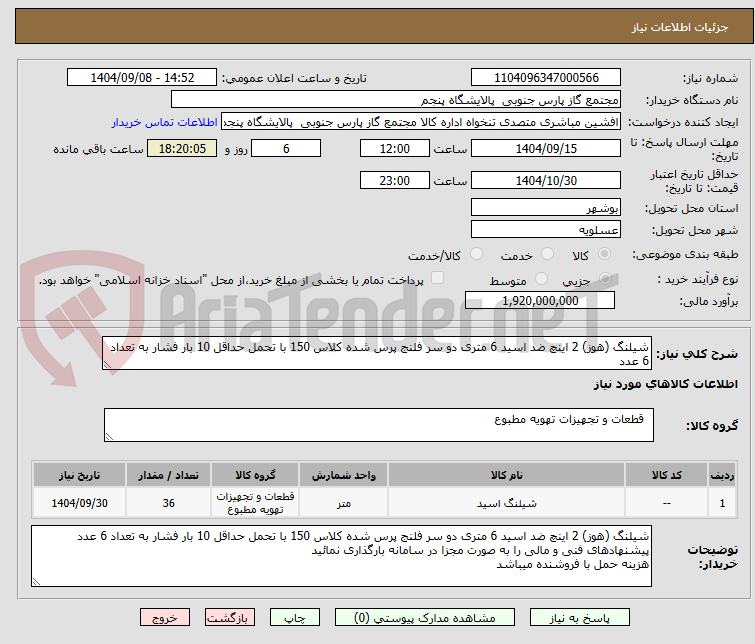Click the response deadline date 1404/09/15 field
Image resolution: width=755 pixels, height=644 pixels.
(x=546, y=148)
